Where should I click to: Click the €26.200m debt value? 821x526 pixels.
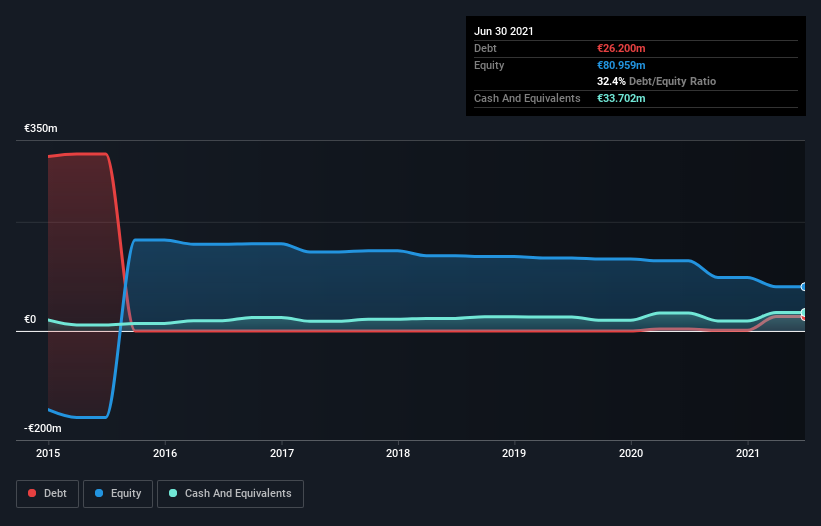621,48
